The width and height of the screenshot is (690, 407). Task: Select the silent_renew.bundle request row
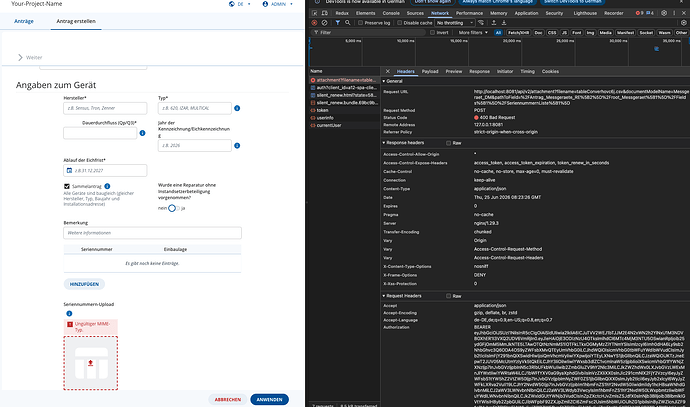pos(344,103)
